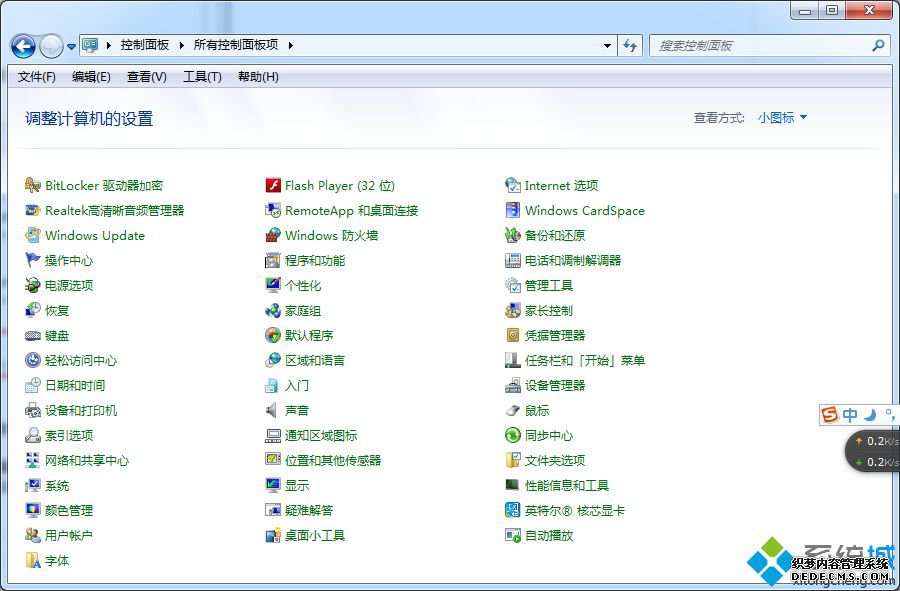Open 电话和调制解调器 link

tap(573, 260)
